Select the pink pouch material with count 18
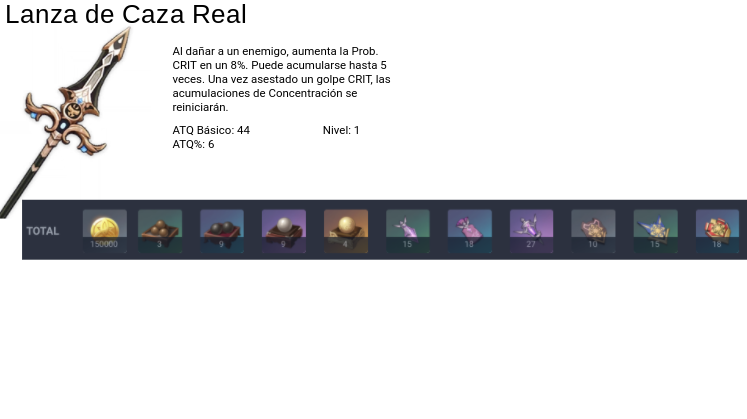 point(470,231)
